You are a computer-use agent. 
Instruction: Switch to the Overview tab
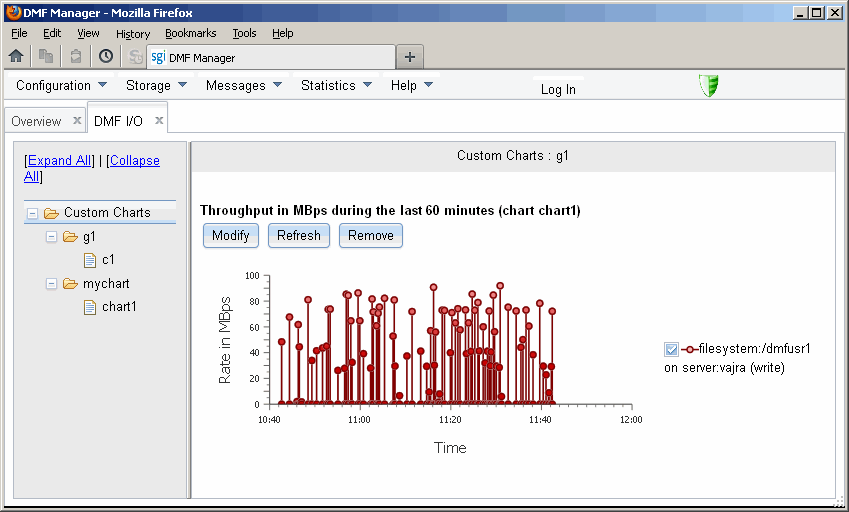(36, 121)
